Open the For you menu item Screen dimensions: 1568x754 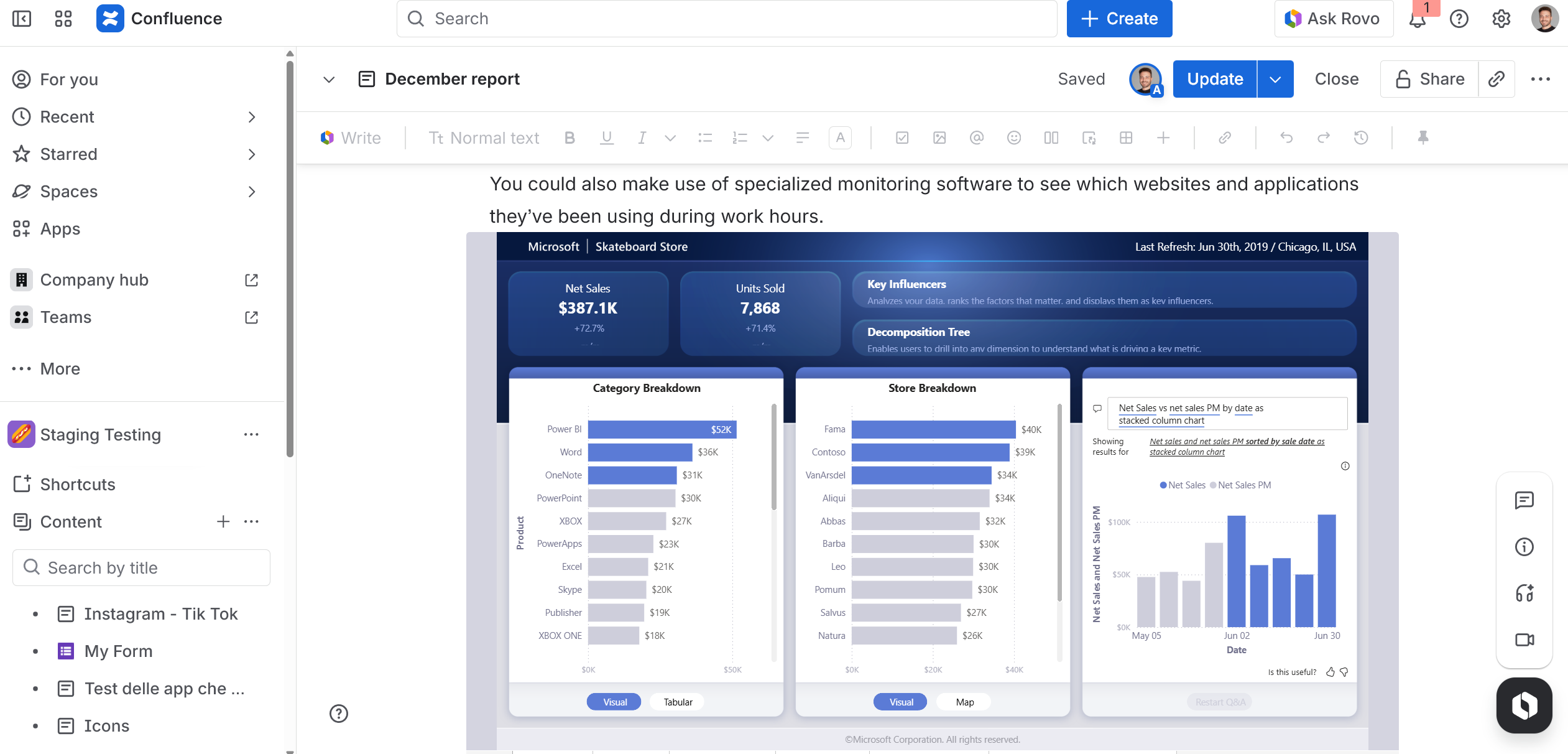[x=69, y=80]
